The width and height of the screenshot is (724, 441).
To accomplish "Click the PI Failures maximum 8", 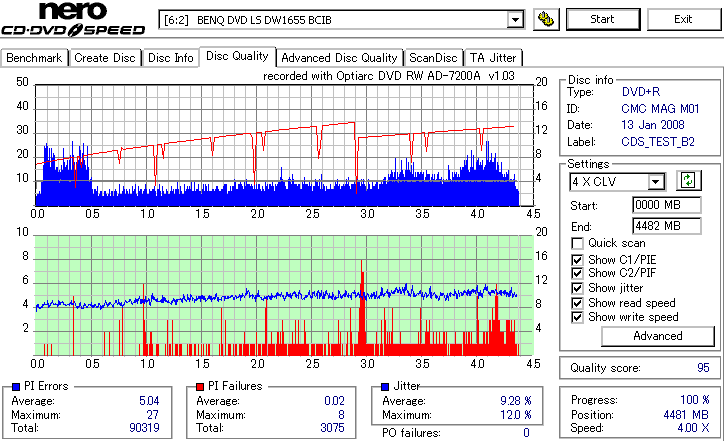I will pos(341,415).
